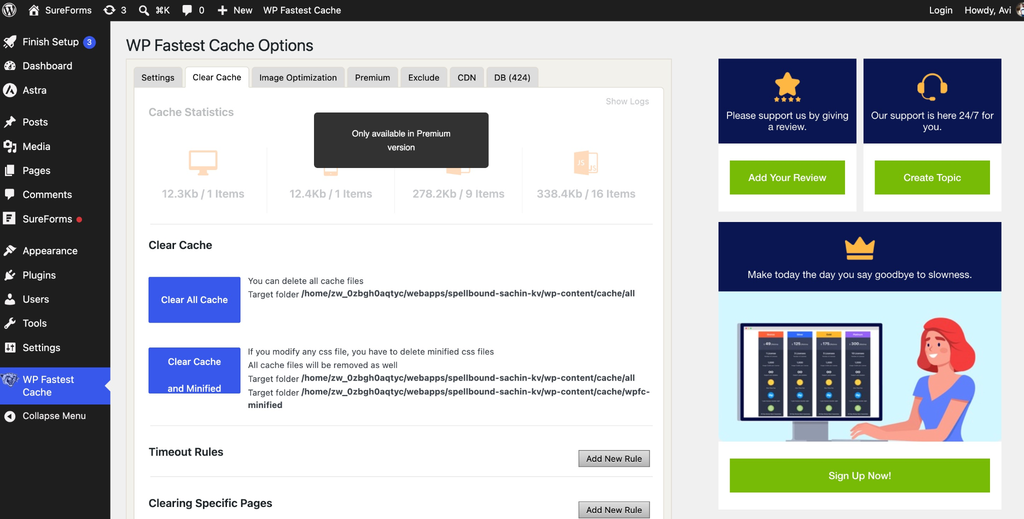This screenshot has height=519, width=1024.
Task: Open the CDN tab
Action: (x=466, y=77)
